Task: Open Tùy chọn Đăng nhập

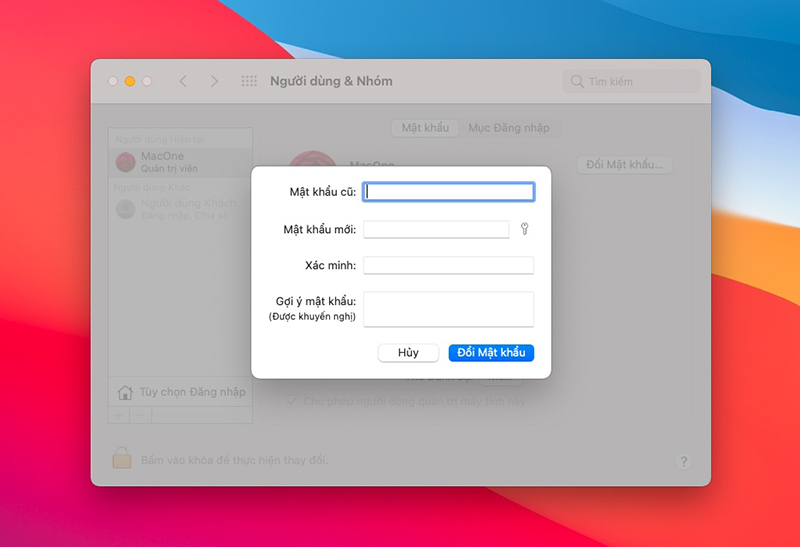Action: tap(181, 392)
